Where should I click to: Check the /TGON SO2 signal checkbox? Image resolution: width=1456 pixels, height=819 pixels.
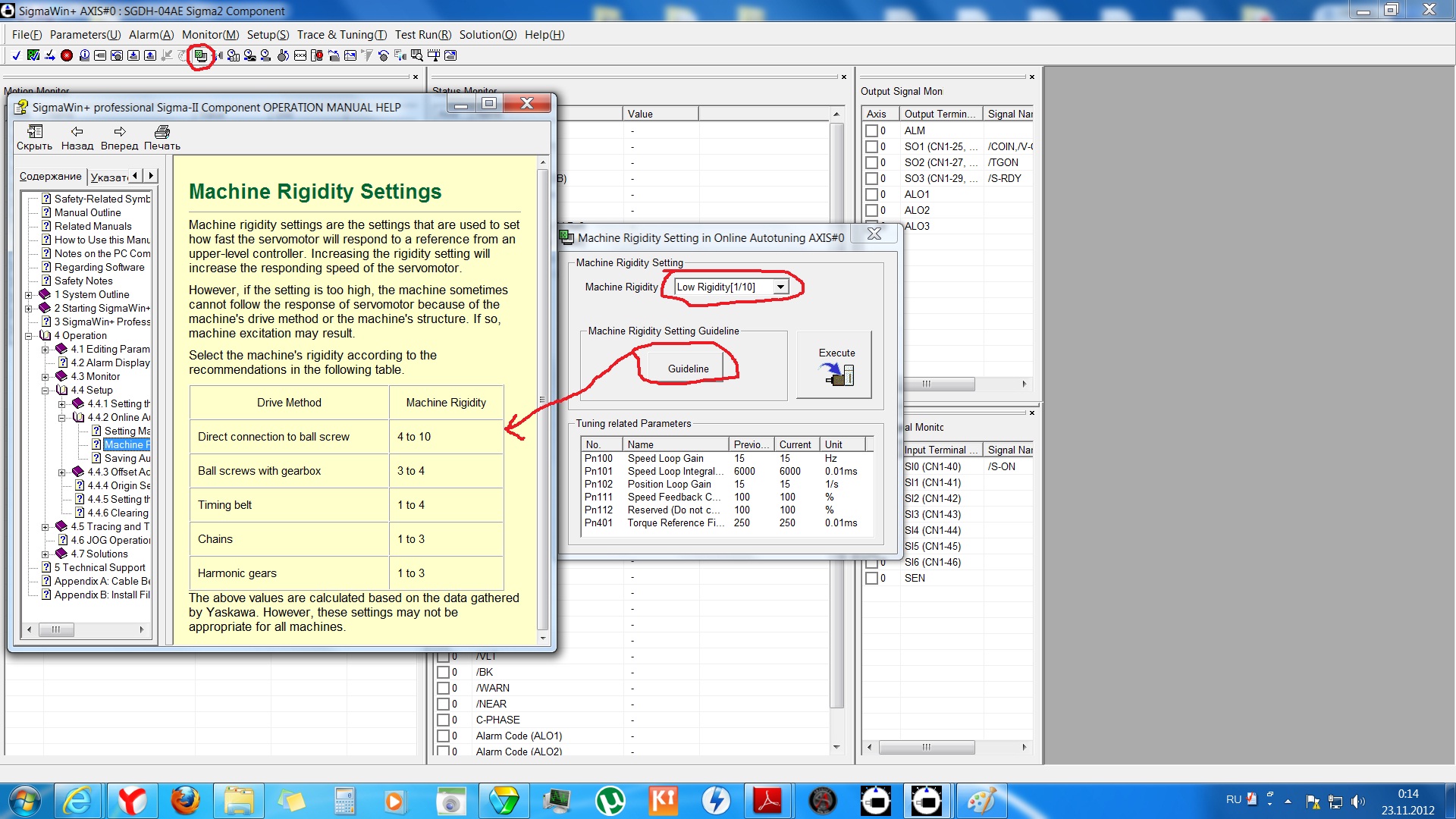(x=871, y=162)
